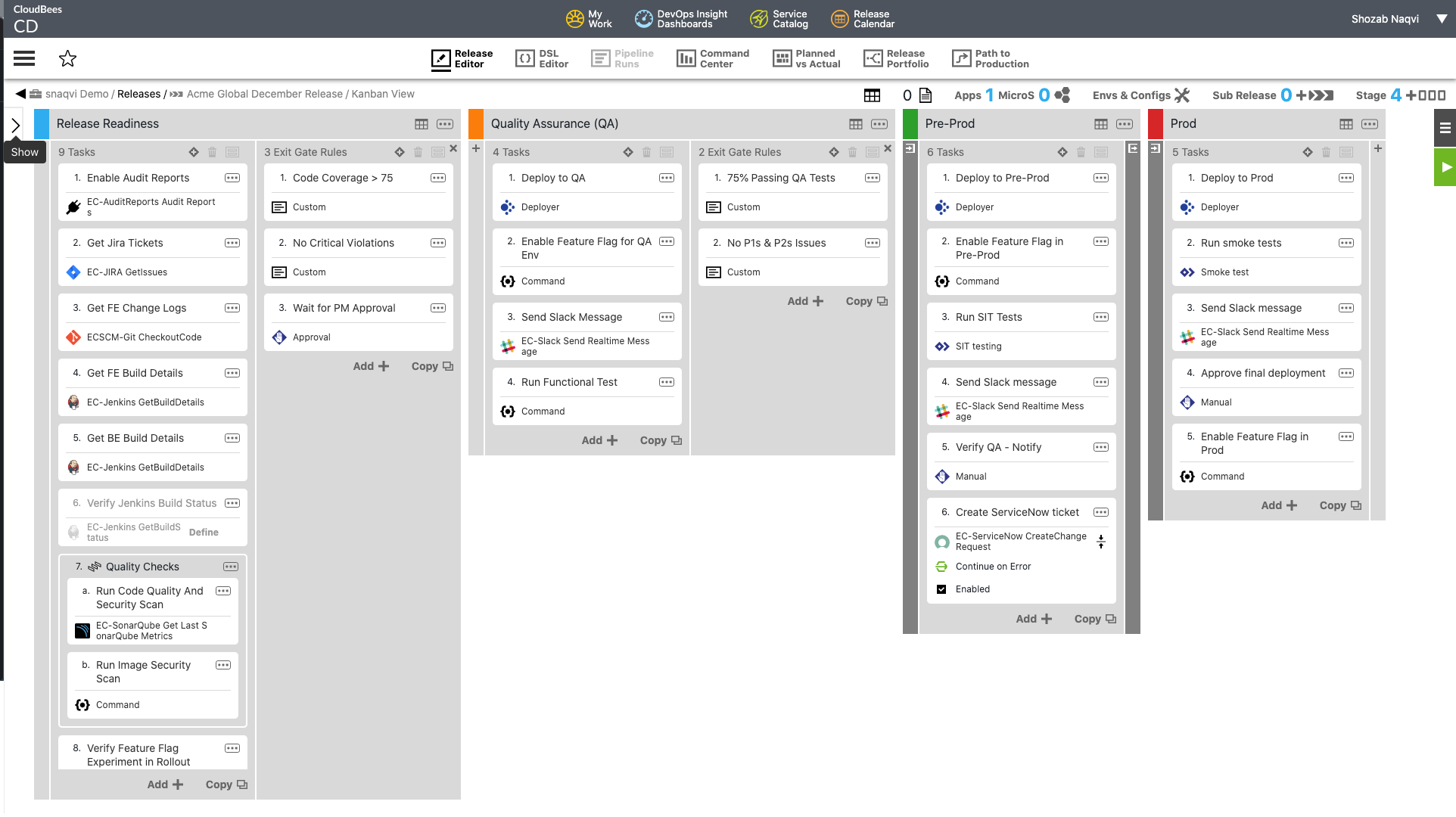Open Apps MicroS applications icon
This screenshot has height=817, width=1456.
1062,95
